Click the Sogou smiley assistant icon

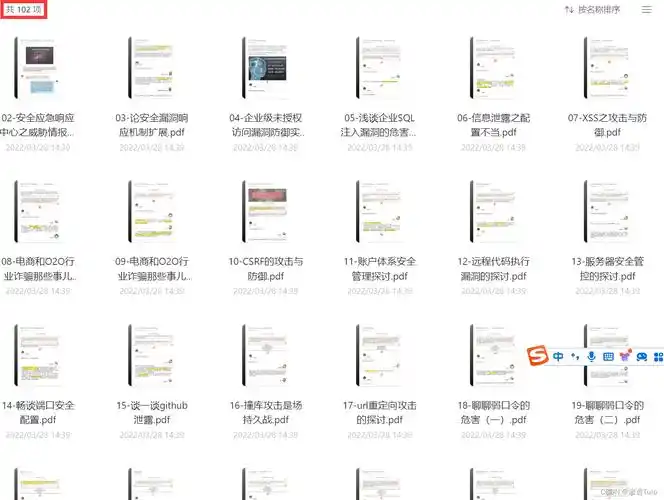coord(642,356)
